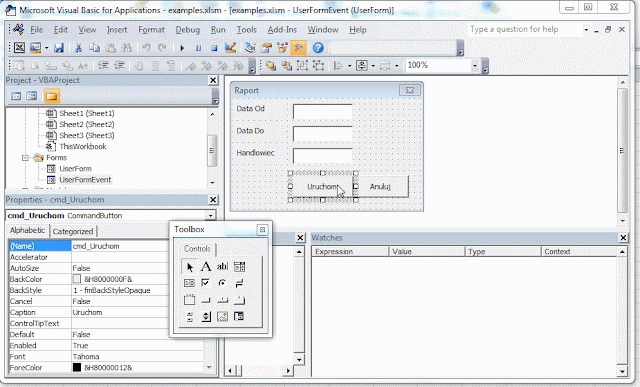Collapse the Forms folder in project tree

[x=25, y=158]
